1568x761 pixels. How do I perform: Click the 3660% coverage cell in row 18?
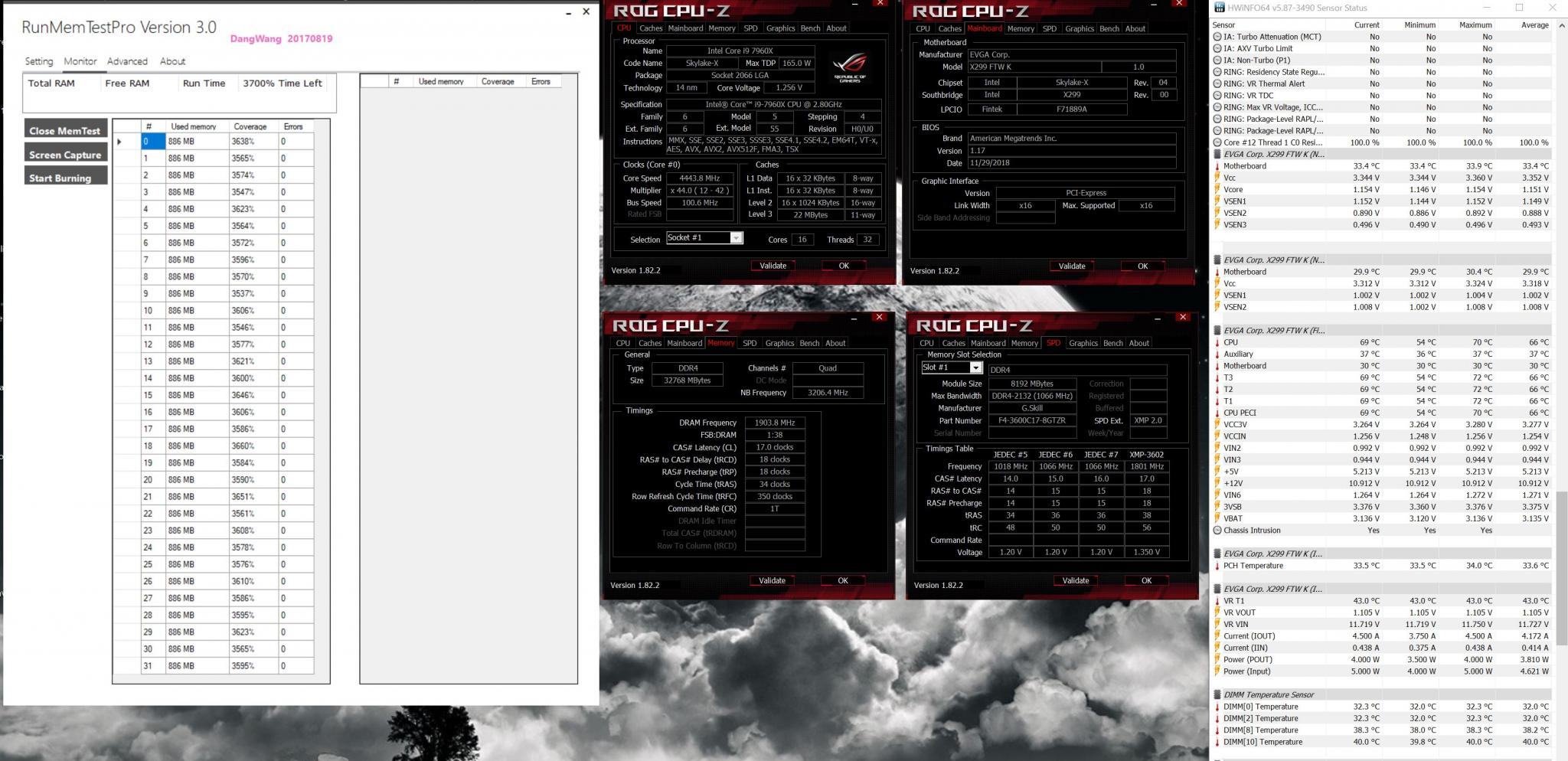click(253, 446)
